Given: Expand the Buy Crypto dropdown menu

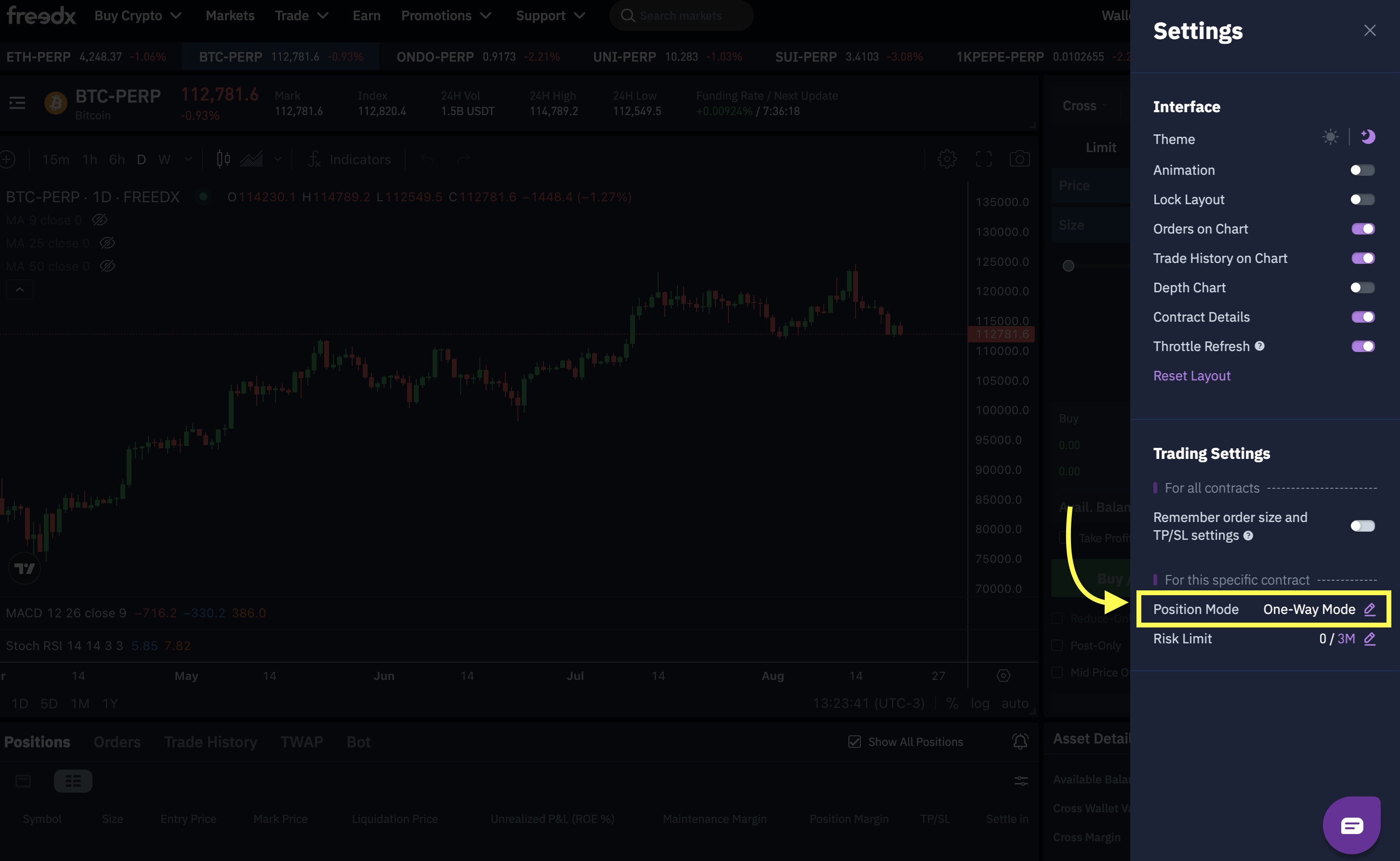Looking at the screenshot, I should pyautogui.click(x=138, y=16).
